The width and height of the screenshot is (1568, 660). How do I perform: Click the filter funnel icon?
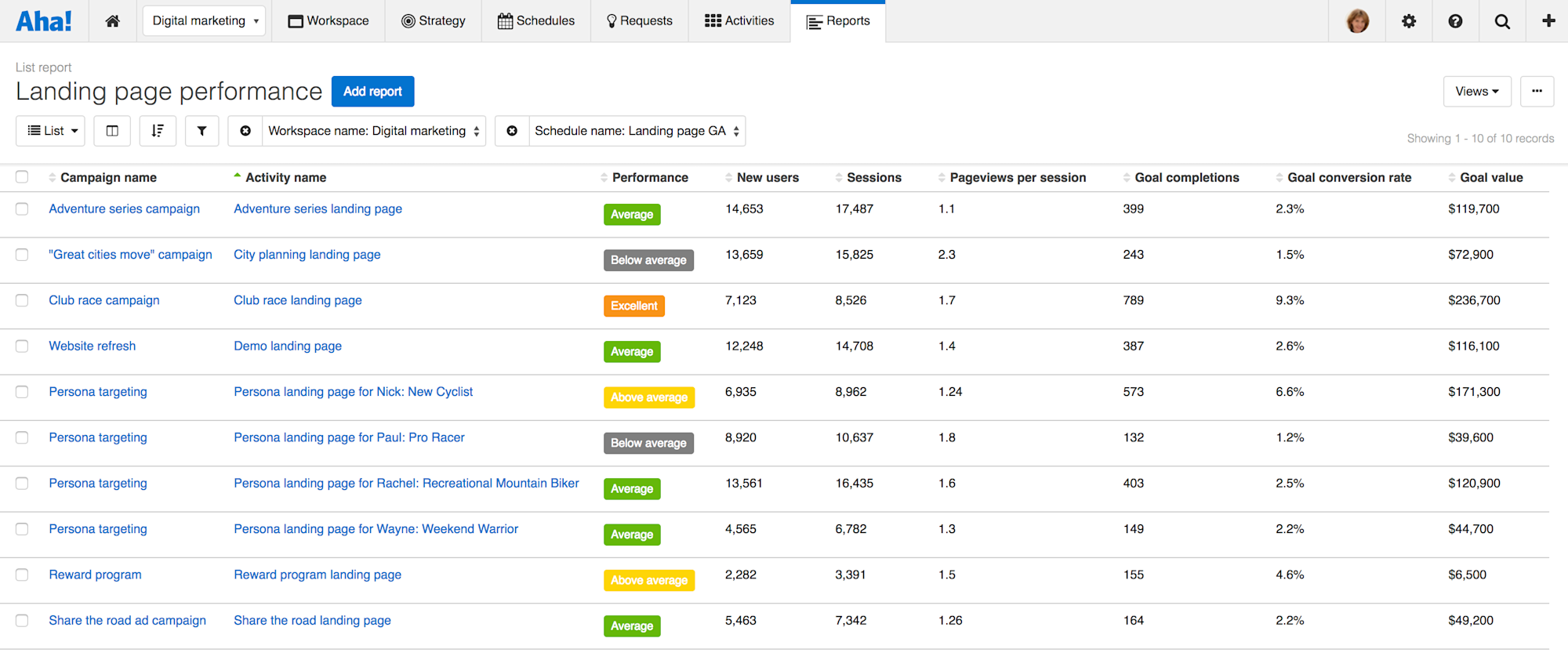[x=201, y=131]
